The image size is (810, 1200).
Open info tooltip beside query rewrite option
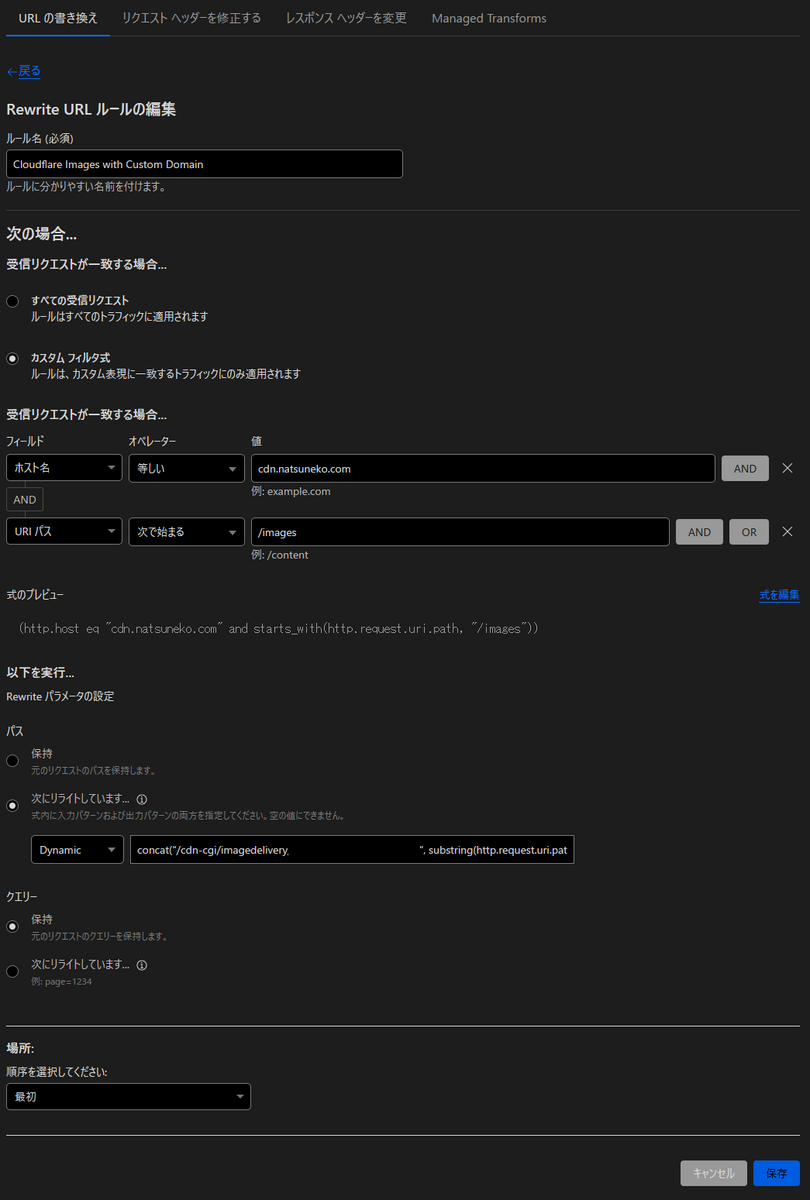click(141, 965)
